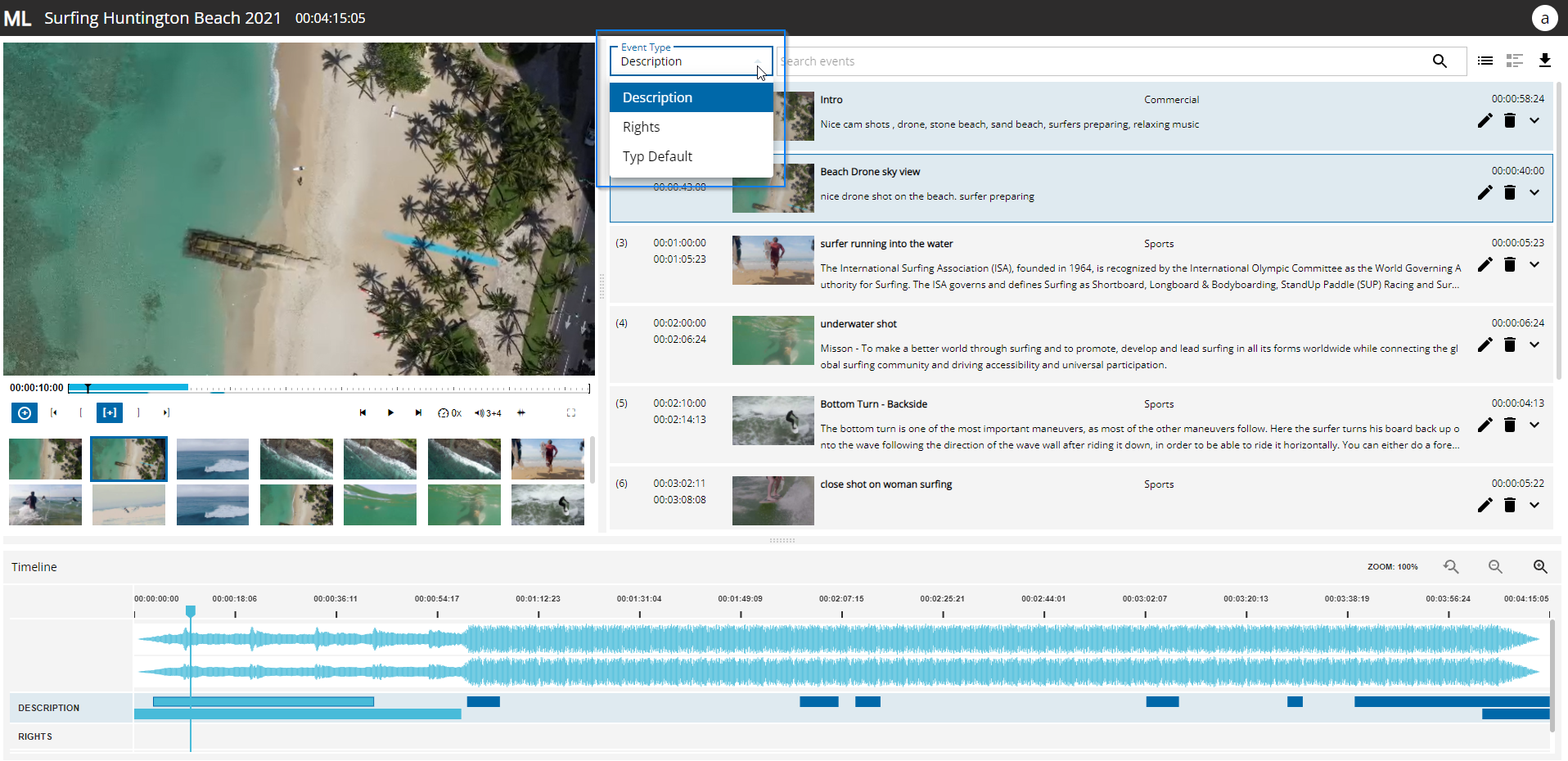Click the video player progress bar

click(327, 388)
